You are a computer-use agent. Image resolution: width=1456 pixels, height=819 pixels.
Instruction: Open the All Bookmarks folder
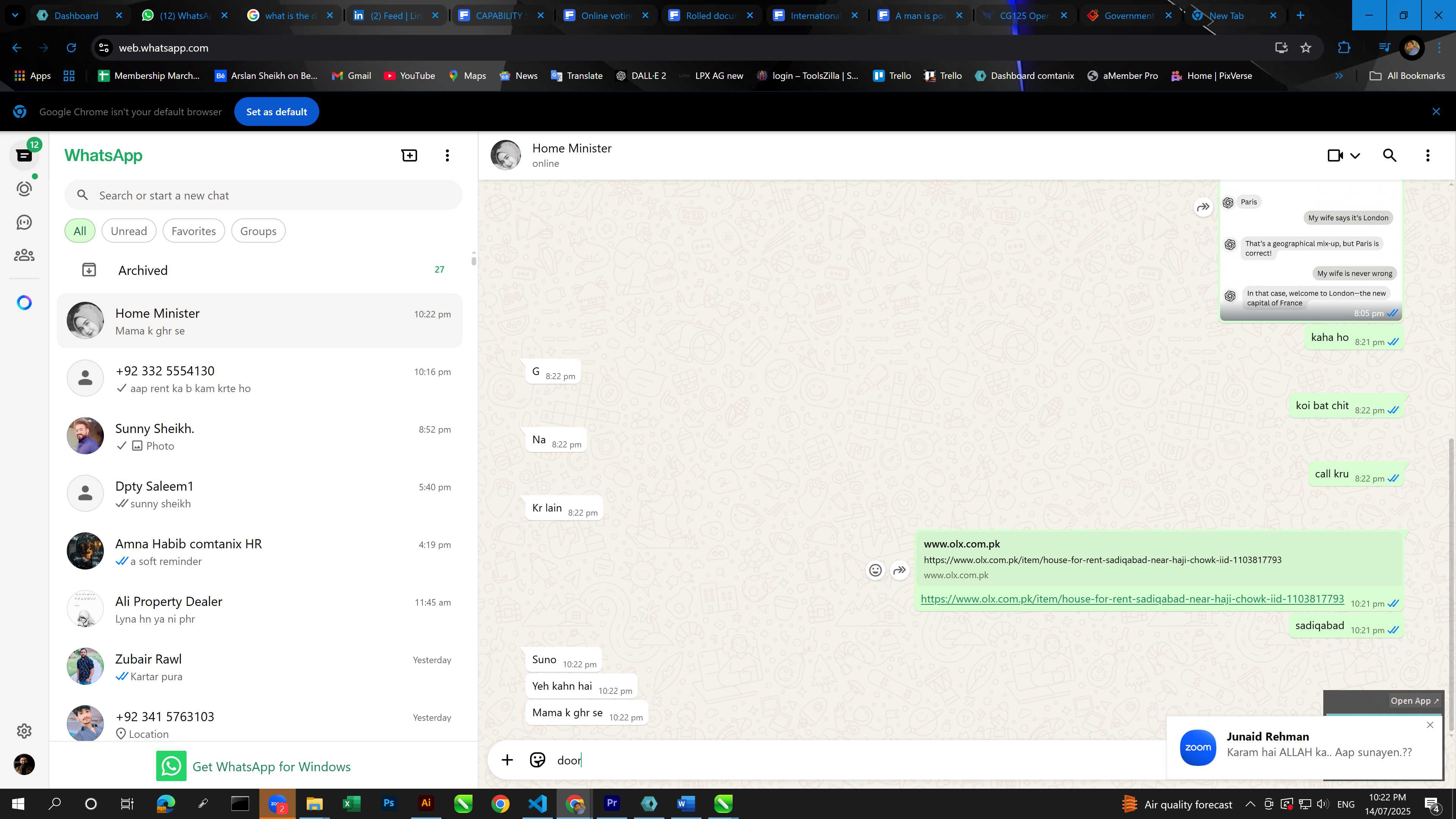tap(1407, 76)
